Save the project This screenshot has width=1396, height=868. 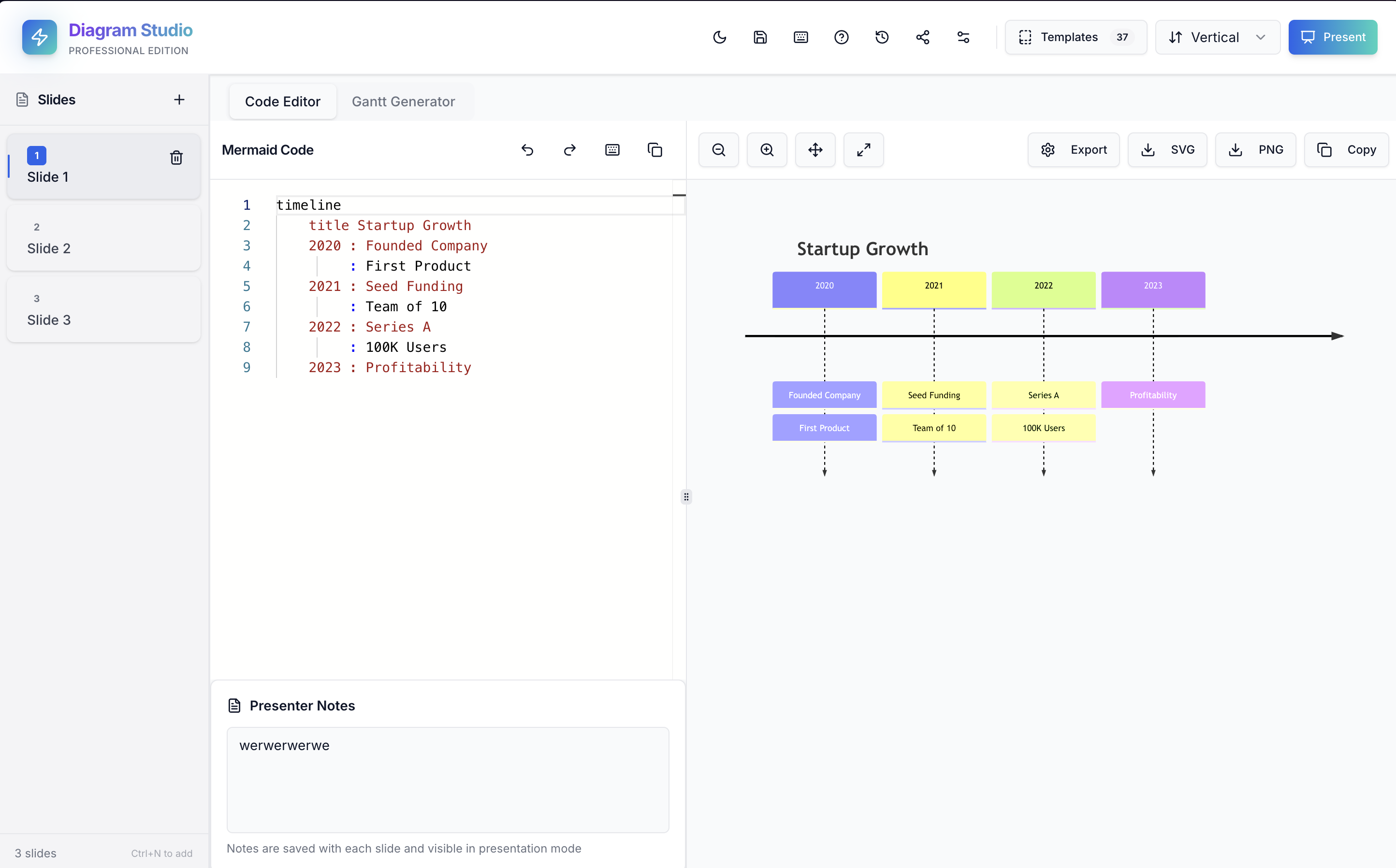click(x=760, y=37)
